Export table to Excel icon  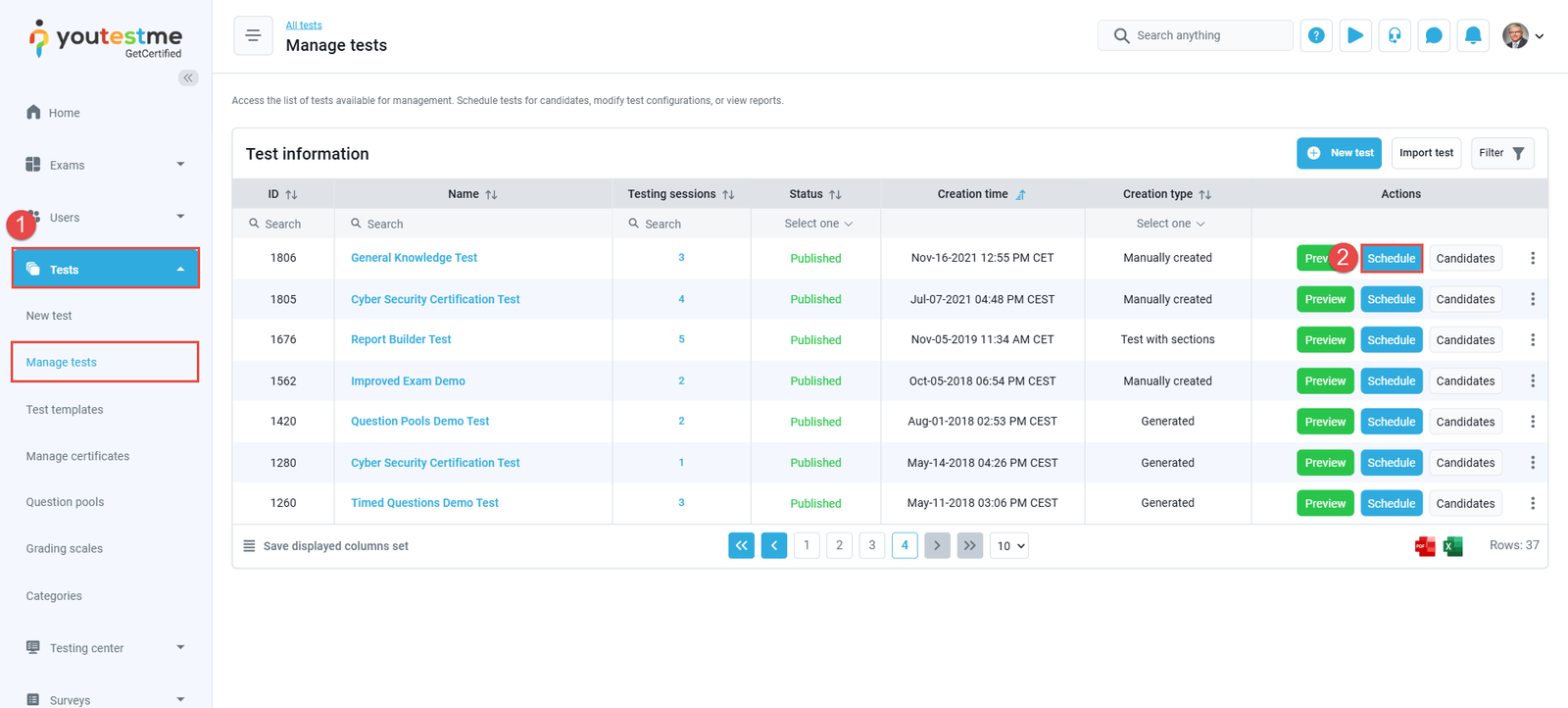(x=1453, y=546)
